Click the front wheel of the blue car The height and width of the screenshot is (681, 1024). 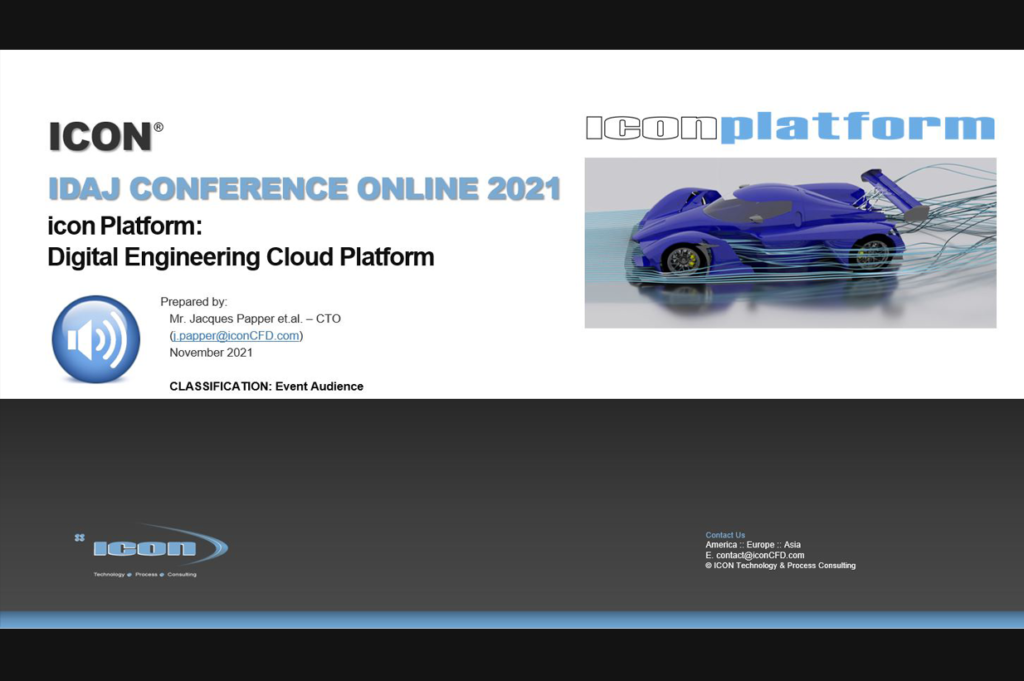click(x=683, y=259)
